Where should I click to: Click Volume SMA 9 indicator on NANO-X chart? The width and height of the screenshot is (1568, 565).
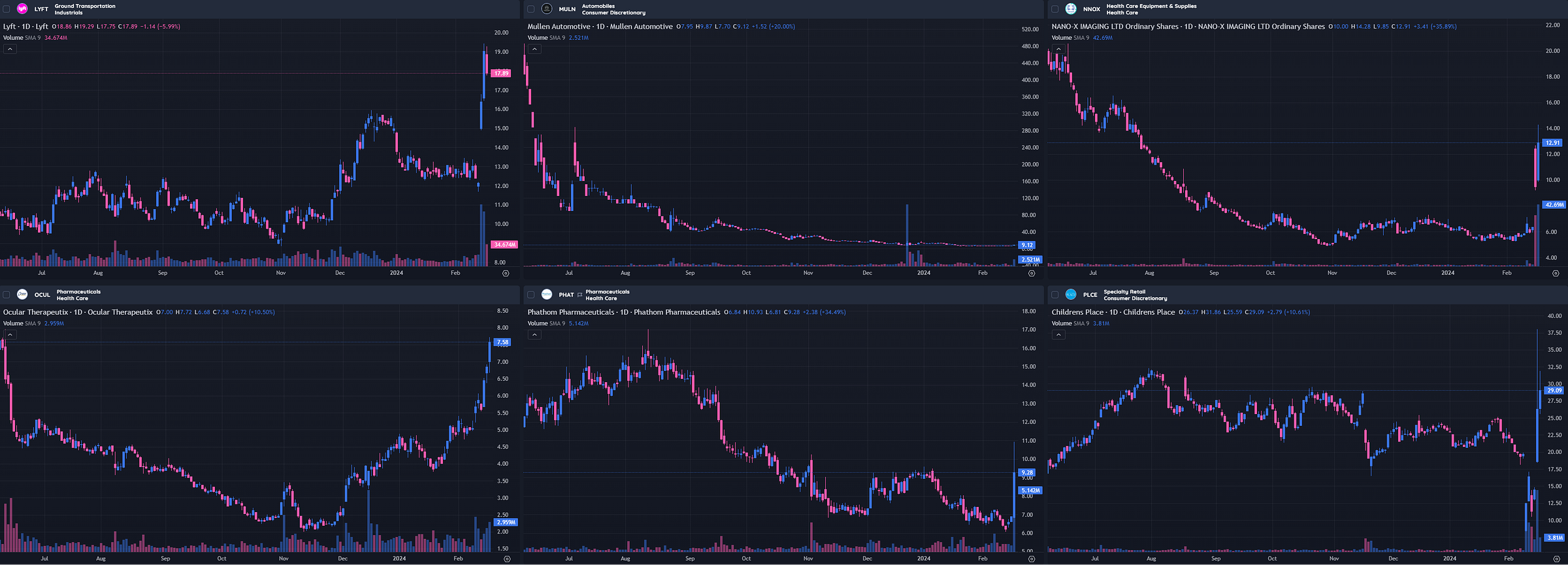[1070, 38]
